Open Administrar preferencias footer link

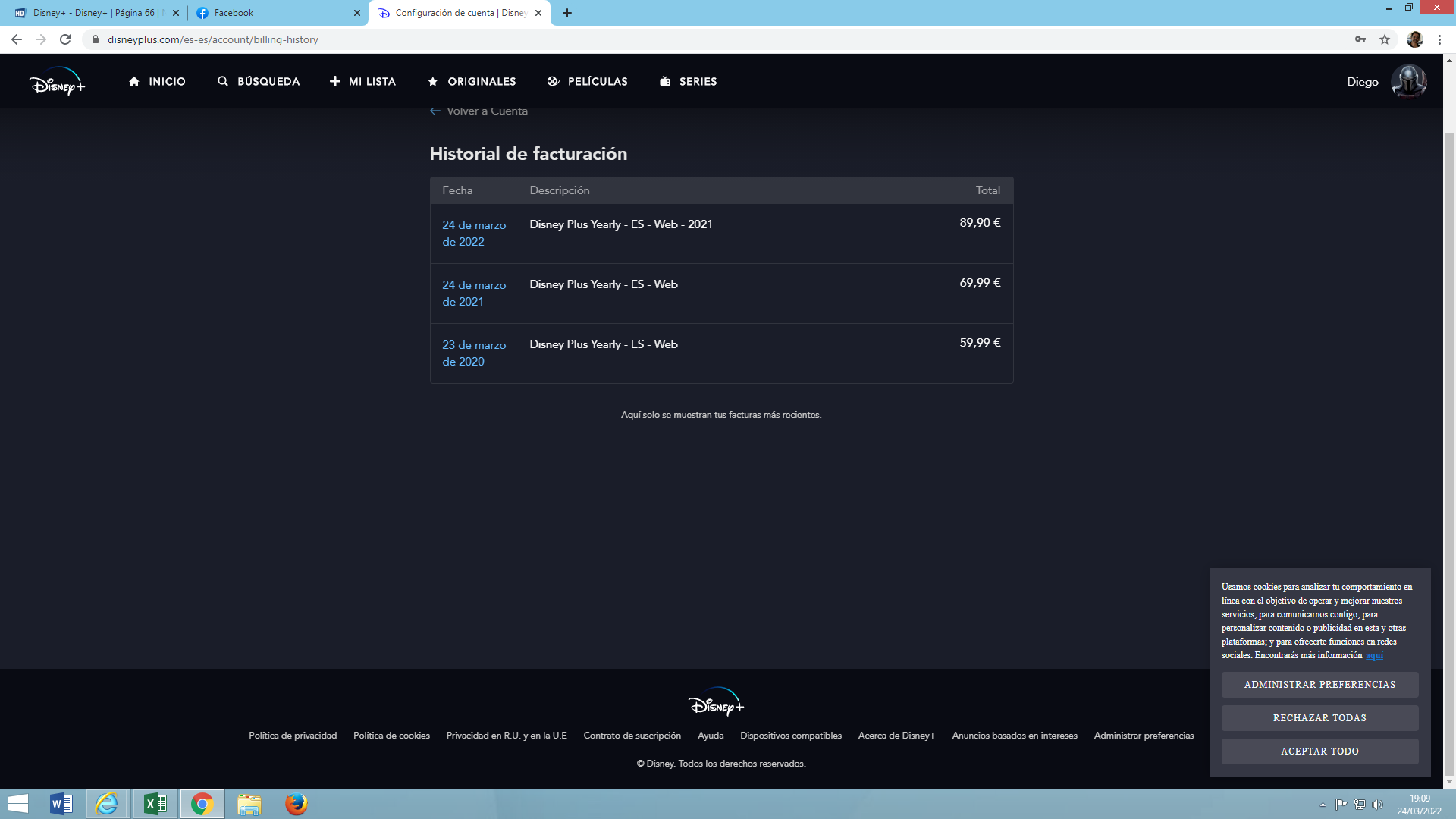1144,736
